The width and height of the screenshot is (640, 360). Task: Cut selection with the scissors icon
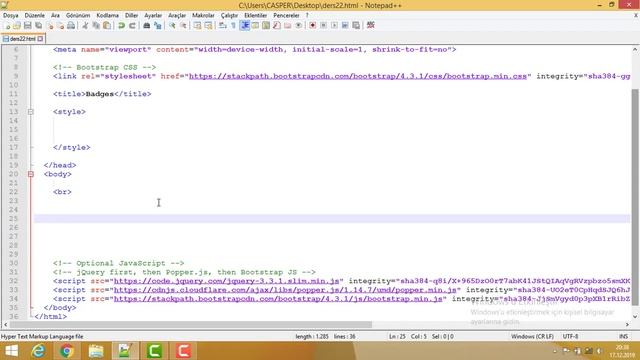point(85,25)
